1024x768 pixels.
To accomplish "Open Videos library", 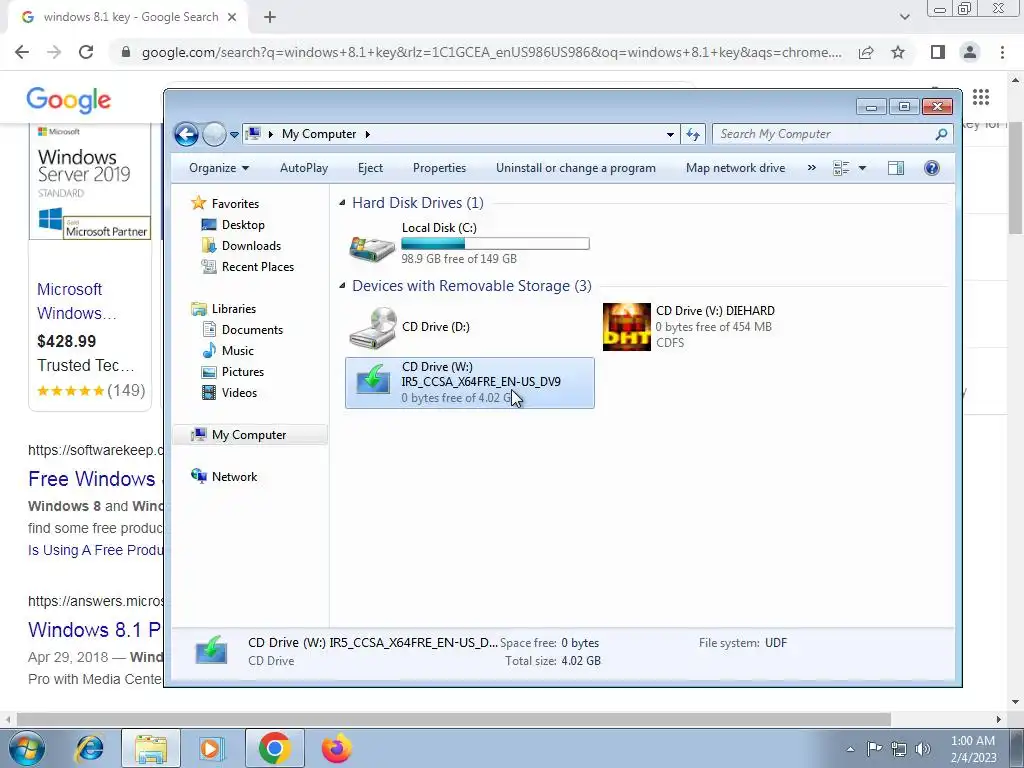I will (x=239, y=392).
